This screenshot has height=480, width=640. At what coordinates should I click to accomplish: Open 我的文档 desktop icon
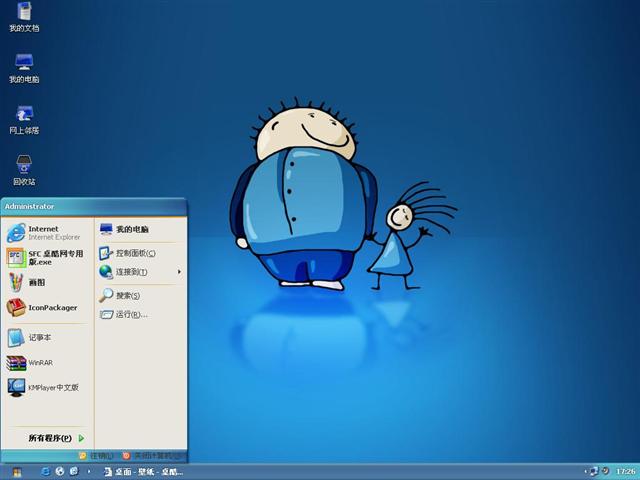(x=24, y=17)
